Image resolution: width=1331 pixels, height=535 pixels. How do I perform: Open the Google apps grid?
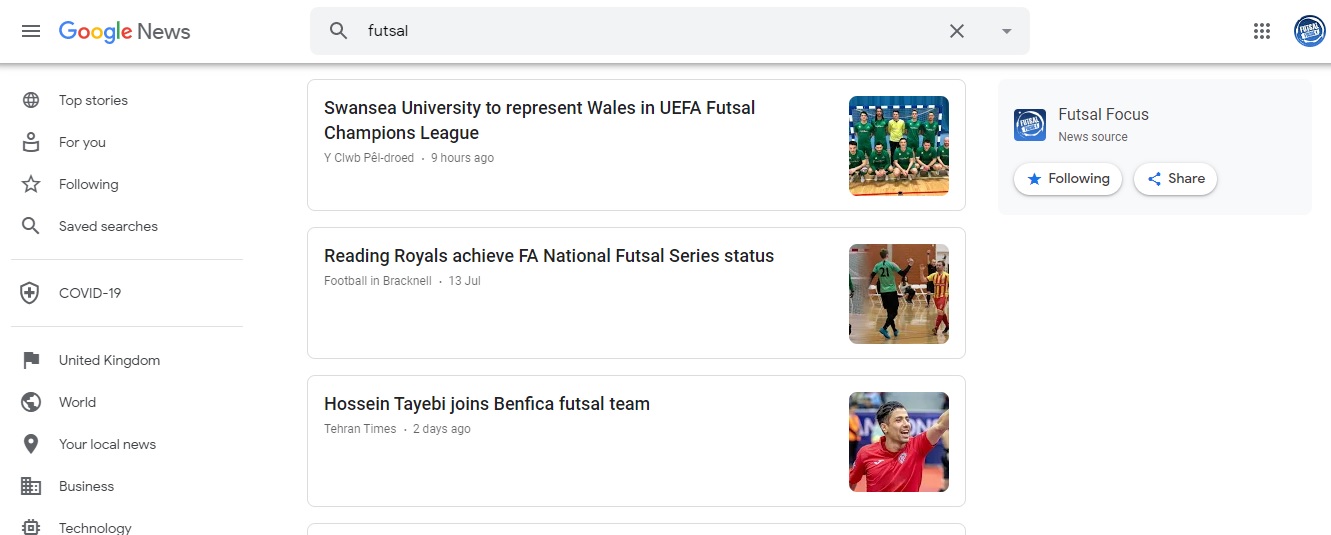point(1262,31)
